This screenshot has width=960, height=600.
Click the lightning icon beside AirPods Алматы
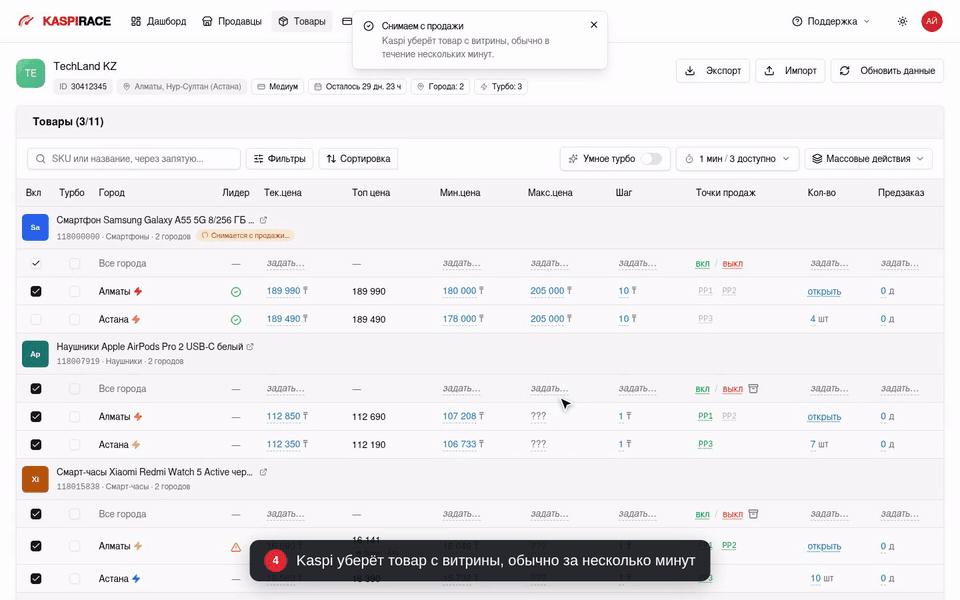(138, 417)
